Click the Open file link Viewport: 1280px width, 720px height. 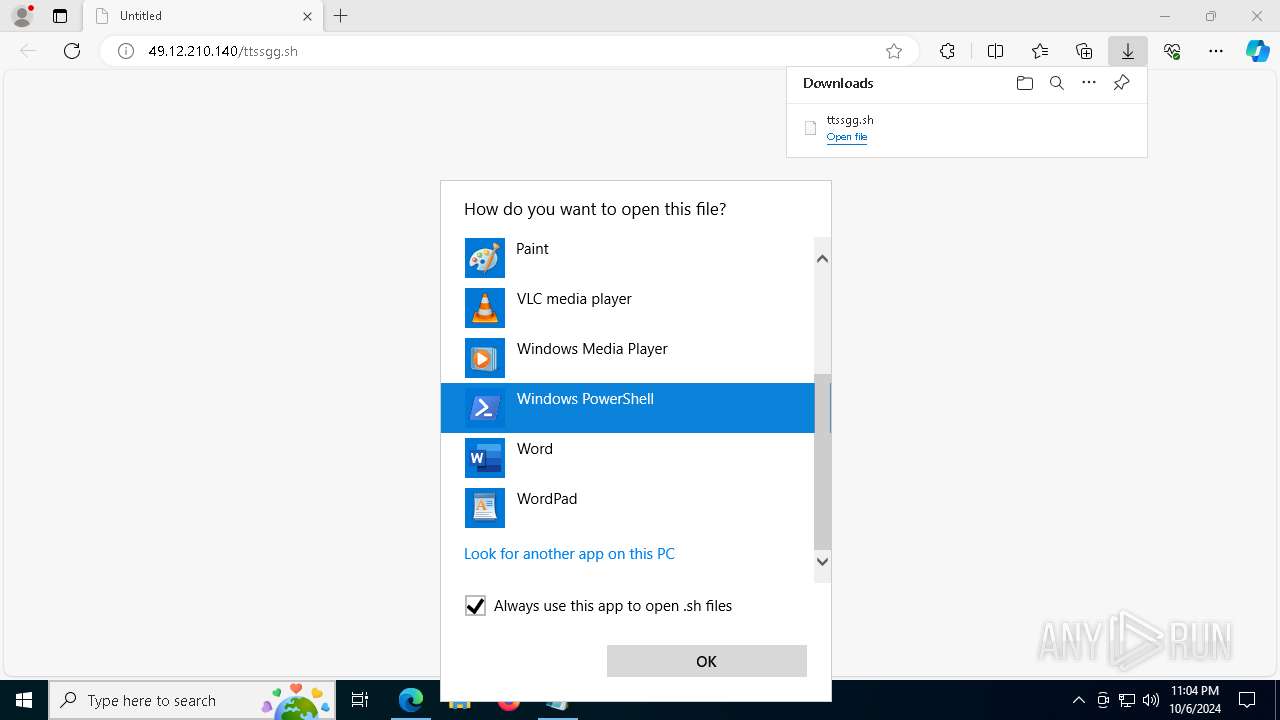point(847,137)
